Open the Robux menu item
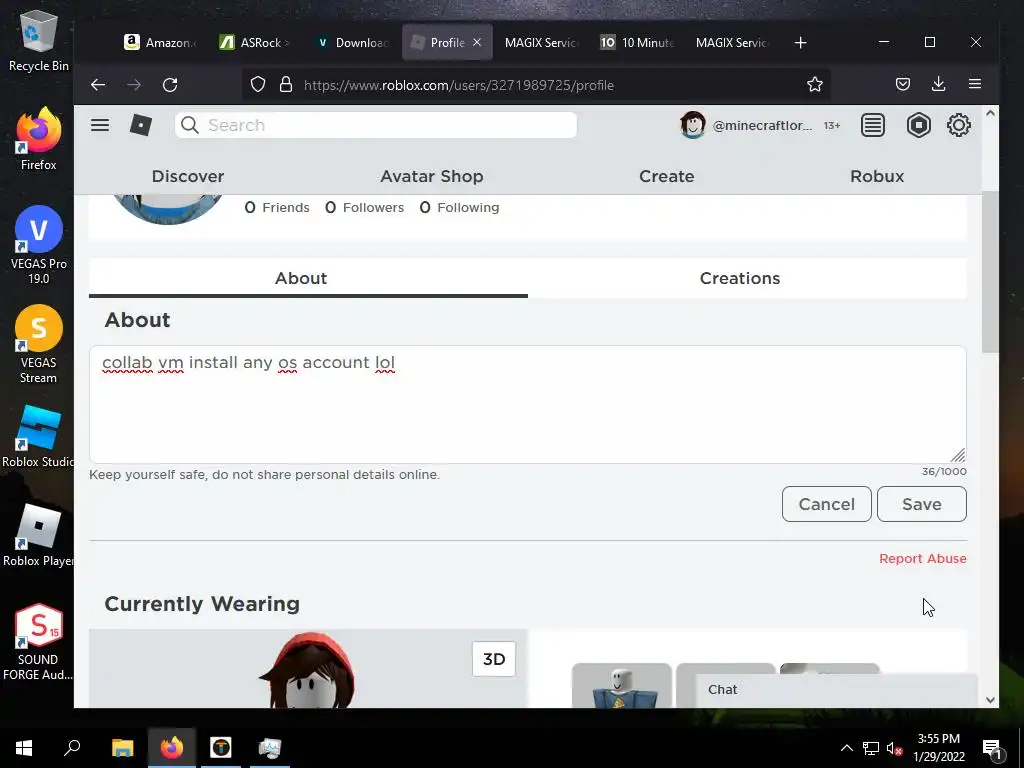This screenshot has height=768, width=1024. point(876,176)
